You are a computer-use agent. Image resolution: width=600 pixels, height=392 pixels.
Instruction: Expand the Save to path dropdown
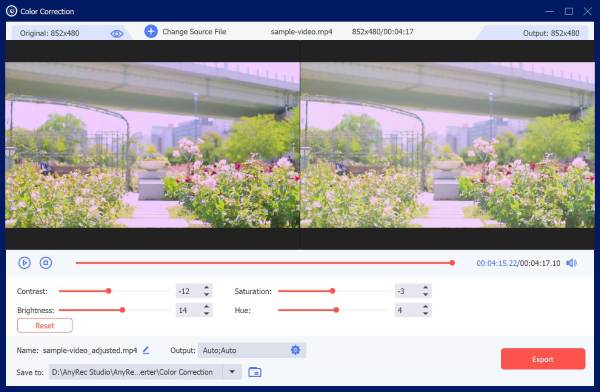click(232, 372)
